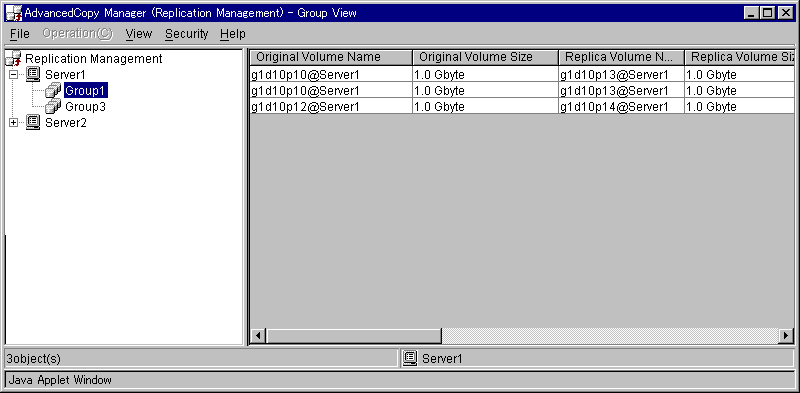Click Server1 text in the status bar
This screenshot has height=393, width=800.
coord(442,359)
